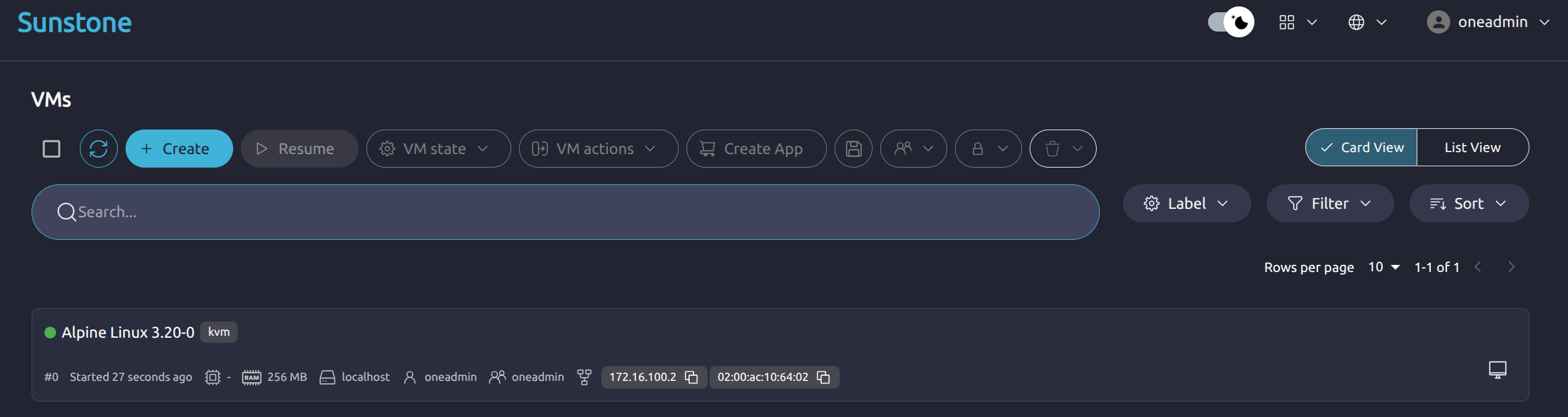This screenshot has width=1568, height=417.
Task: Copy the IP address 172.16.100.2
Action: pos(691,377)
